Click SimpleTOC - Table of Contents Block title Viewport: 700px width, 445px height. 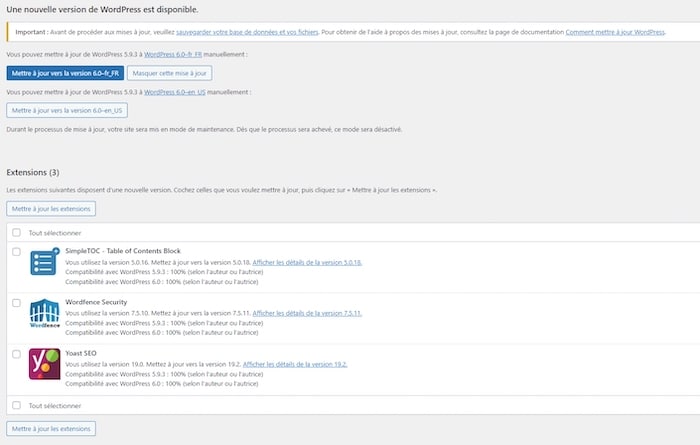(123, 251)
